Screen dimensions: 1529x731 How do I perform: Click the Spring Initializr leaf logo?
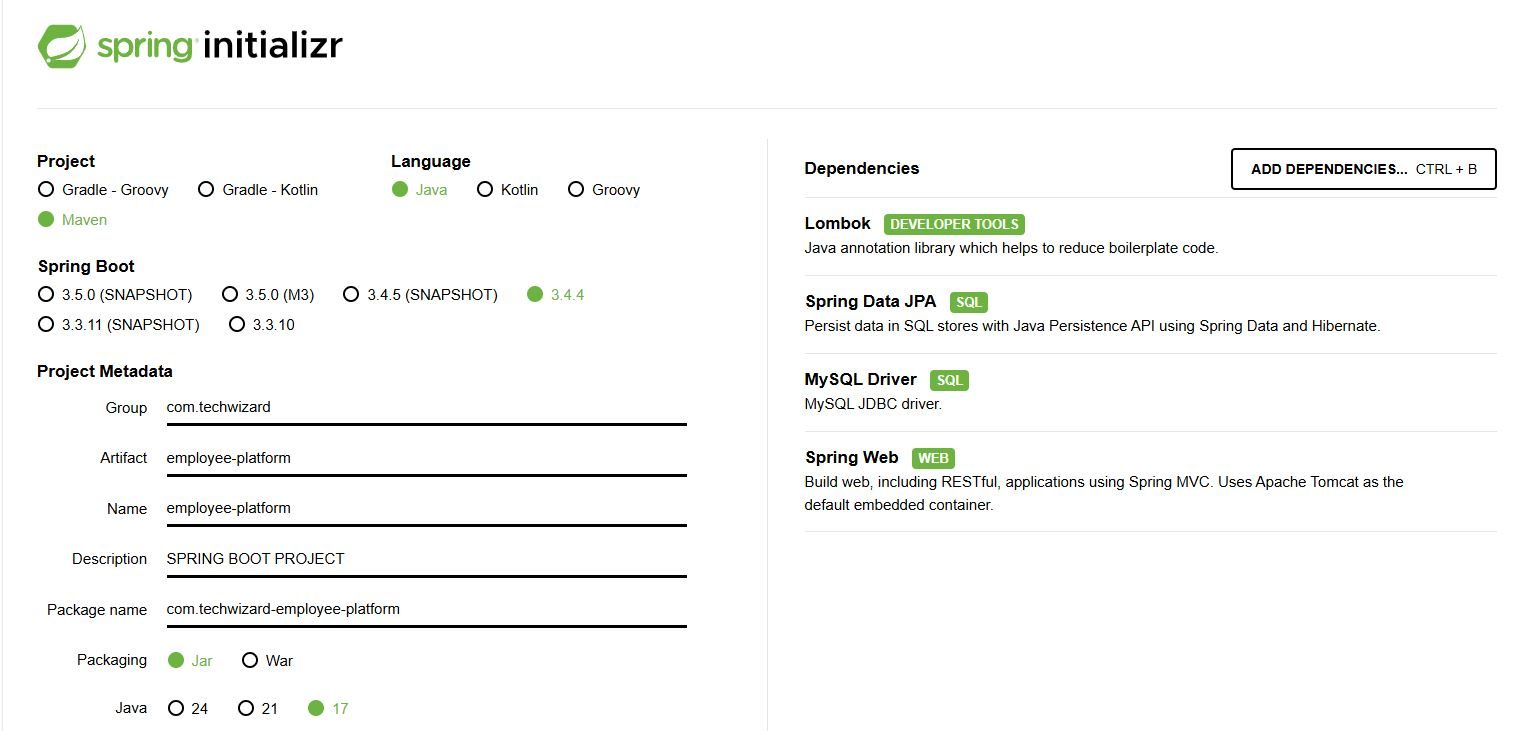pos(62,44)
